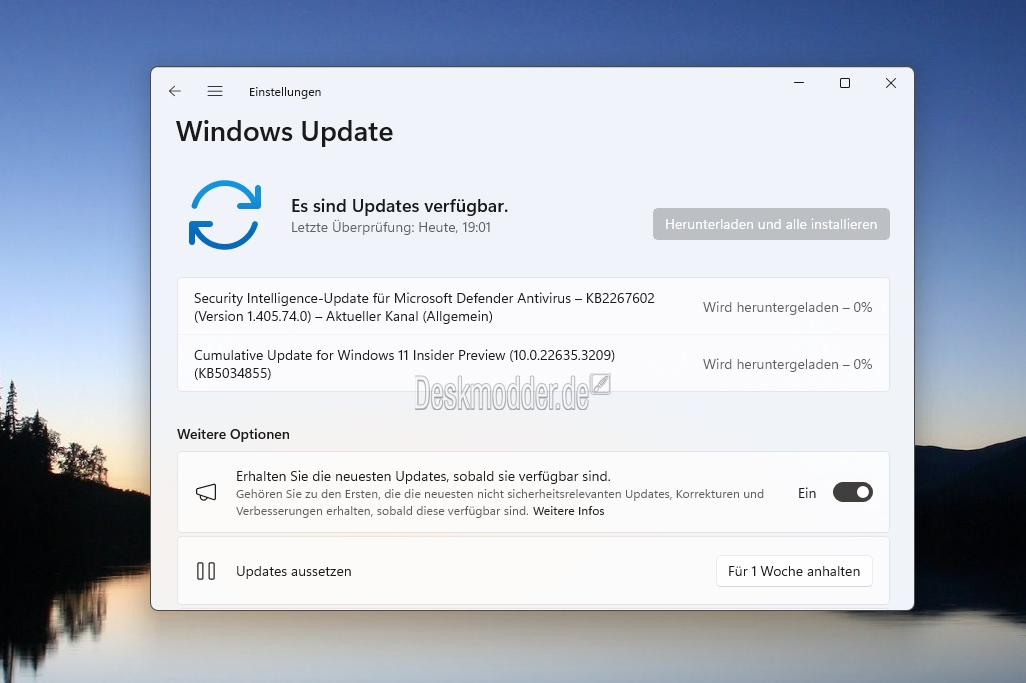1026x683 pixels.
Task: Click the Windows Update page heading
Action: 285,131
